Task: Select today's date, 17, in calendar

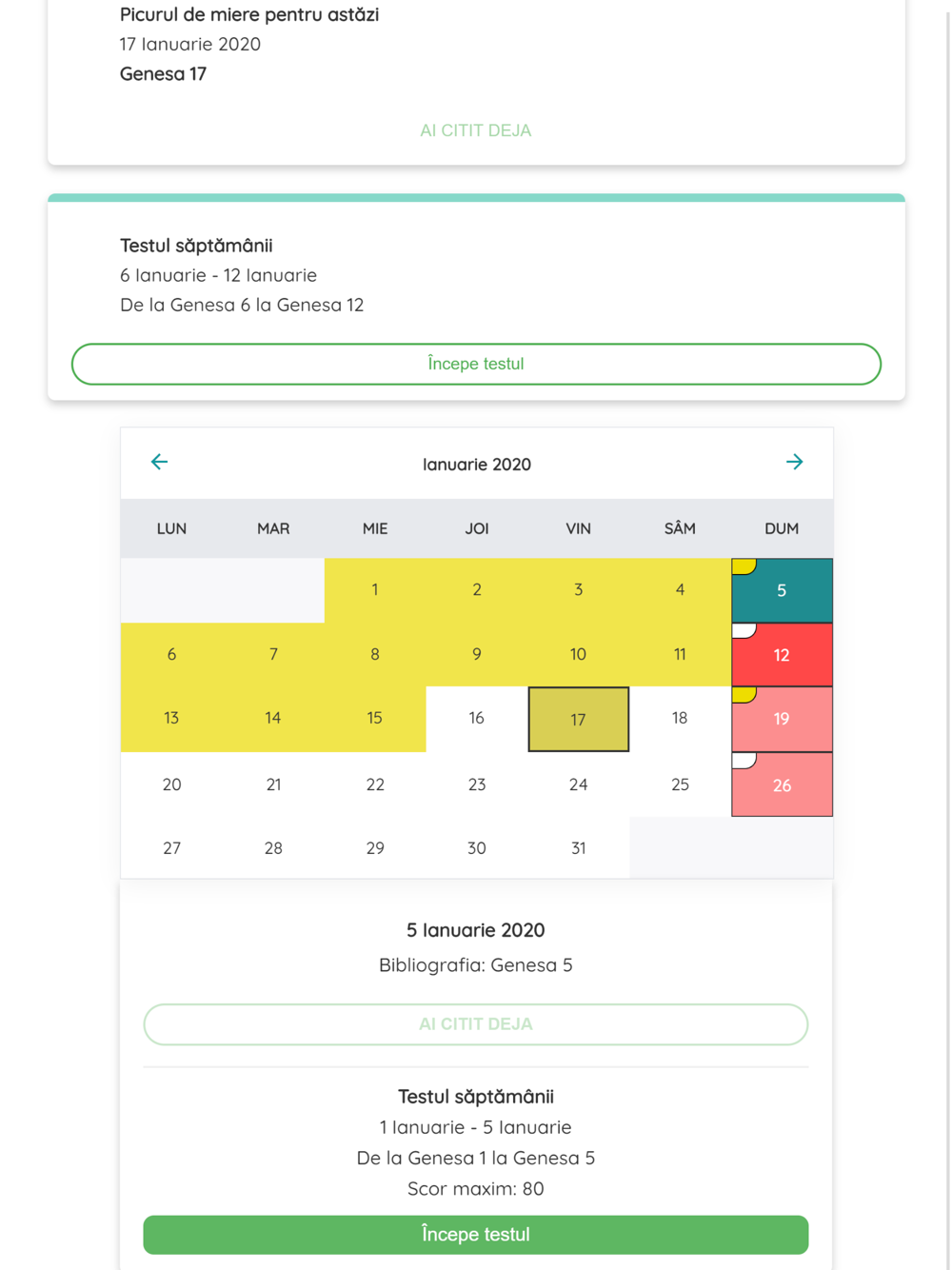Action: click(578, 720)
